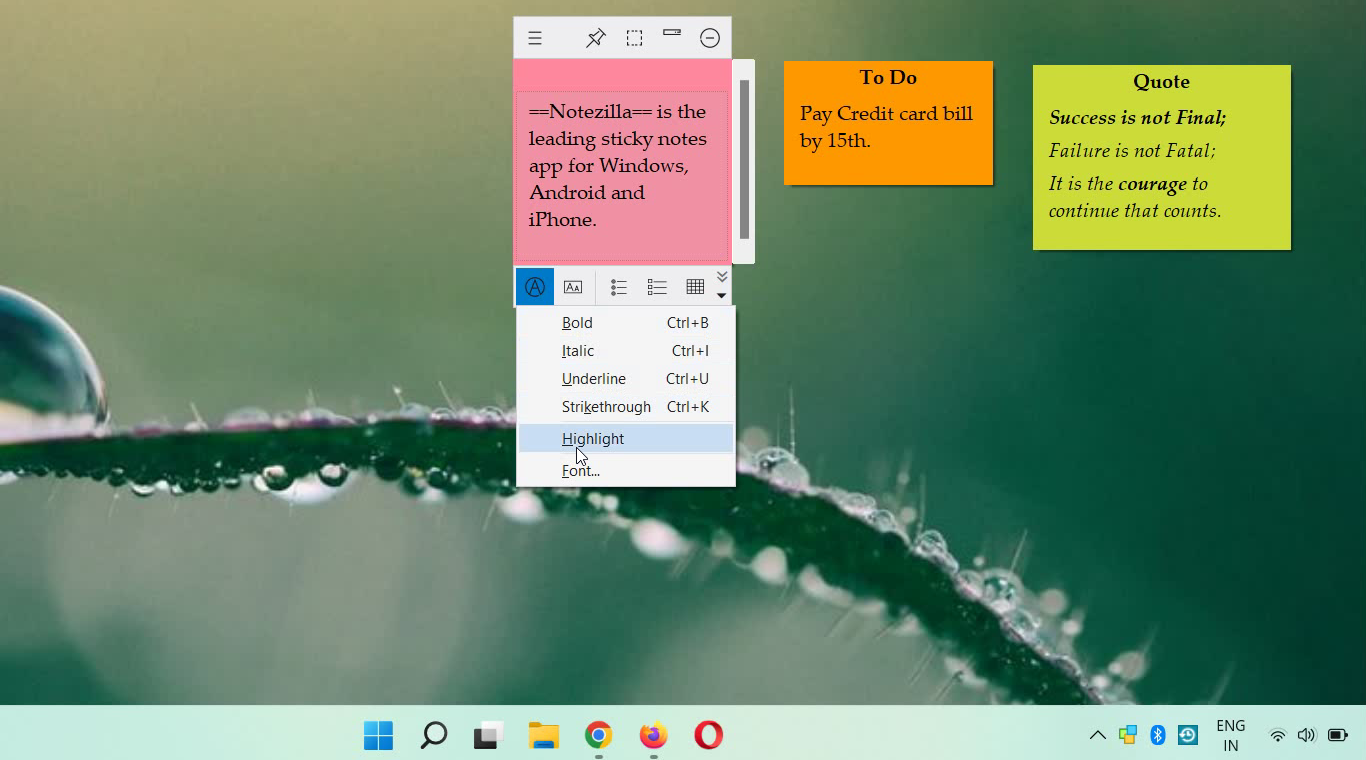The width and height of the screenshot is (1366, 760).
Task: Click the circled A text format icon
Action: (535, 287)
